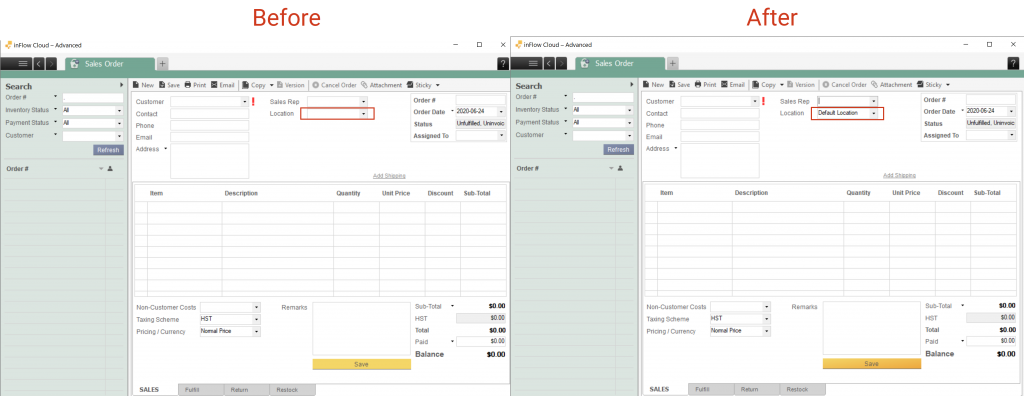Click search Order # field in Before window
The height and width of the screenshot is (396, 1024).
pyautogui.click(x=93, y=98)
